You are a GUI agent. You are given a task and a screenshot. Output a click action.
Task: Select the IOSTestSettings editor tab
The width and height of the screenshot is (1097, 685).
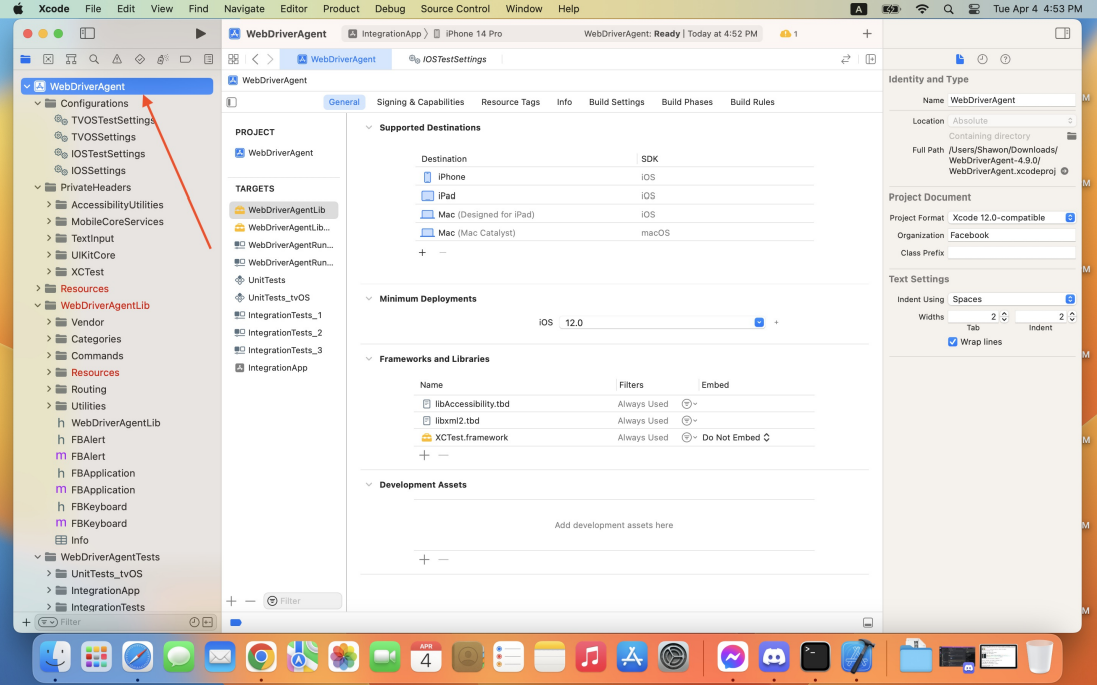point(448,59)
